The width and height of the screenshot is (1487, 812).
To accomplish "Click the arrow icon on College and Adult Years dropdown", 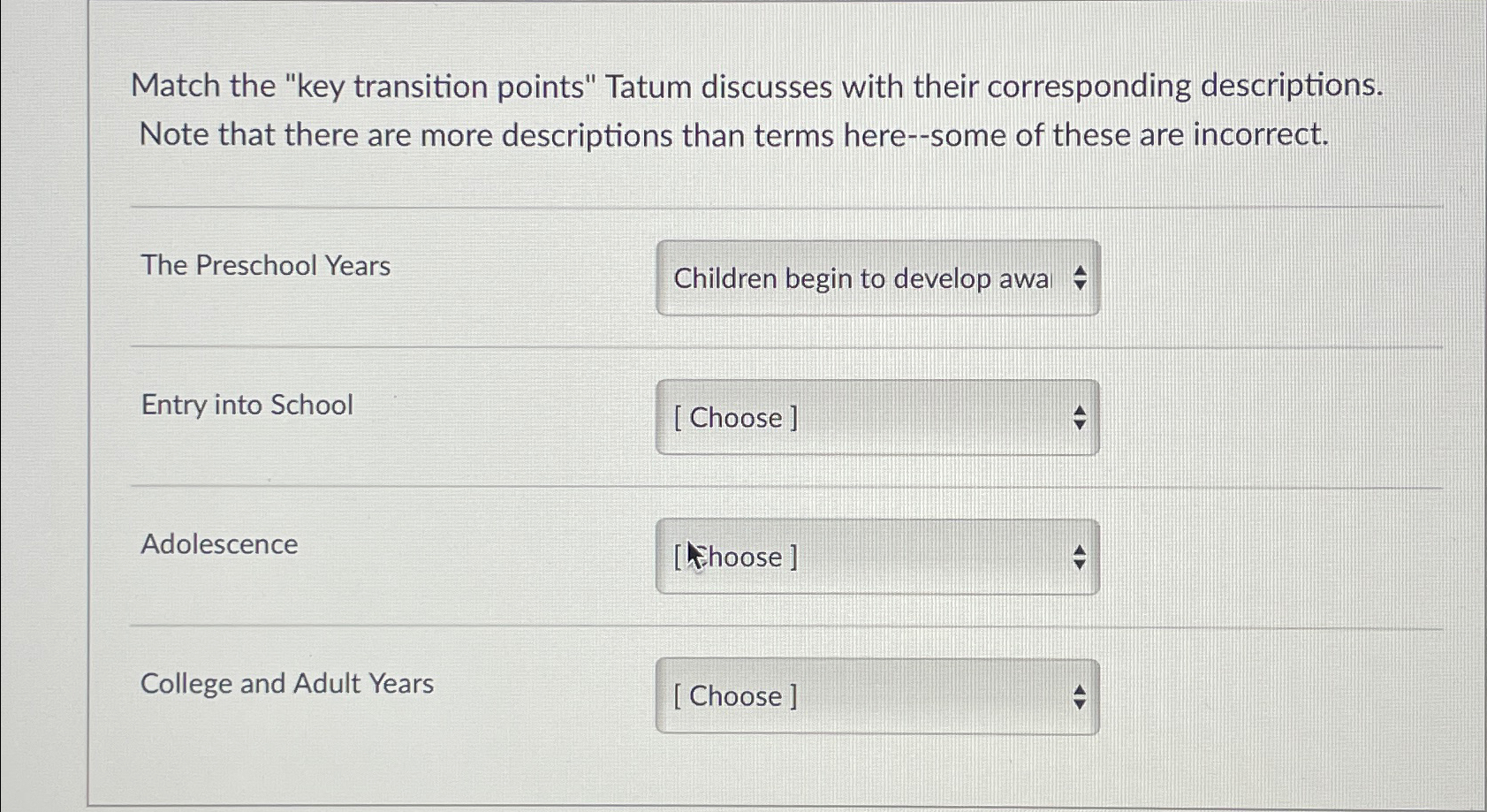I will point(1080,695).
